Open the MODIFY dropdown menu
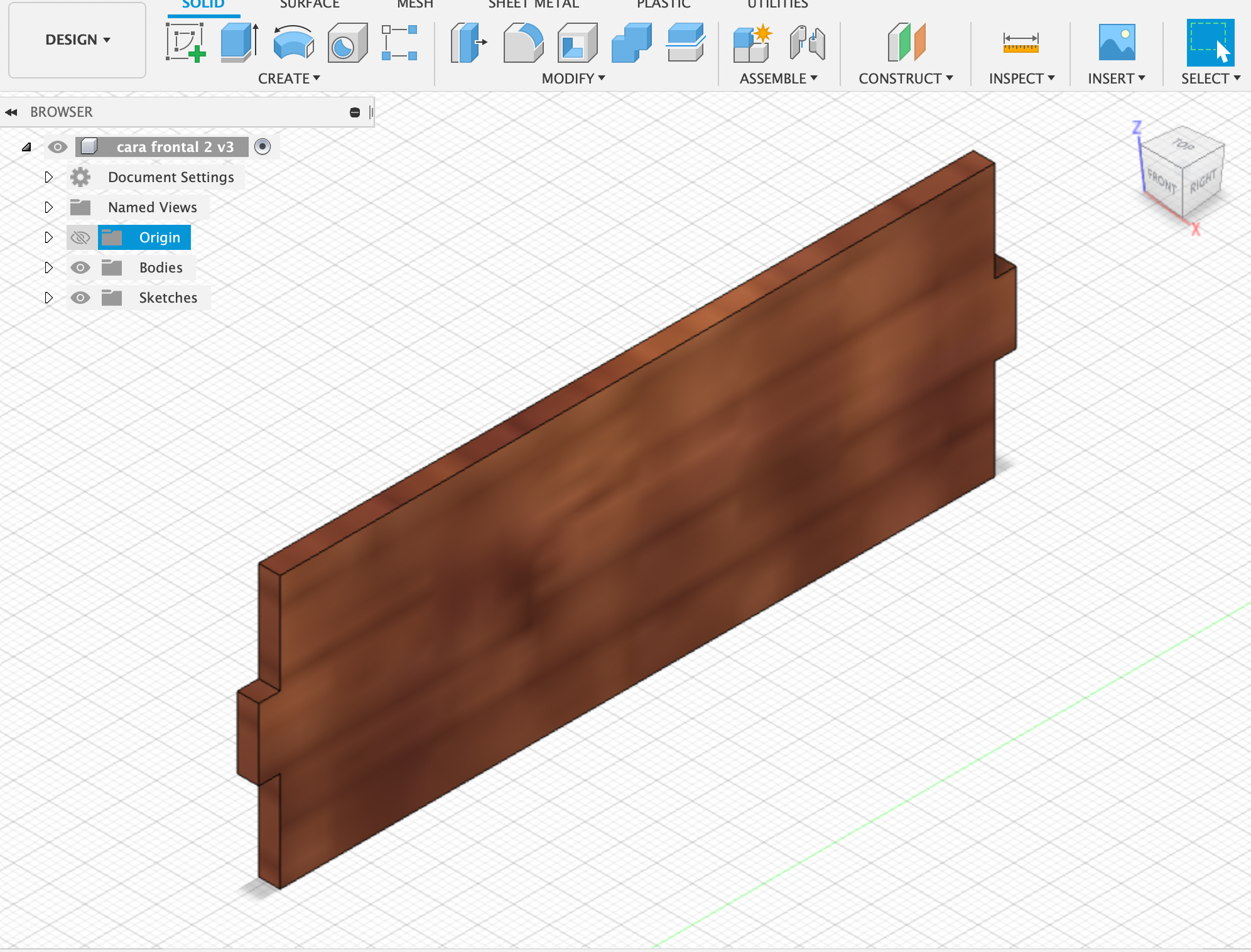The width and height of the screenshot is (1251, 952). (573, 78)
